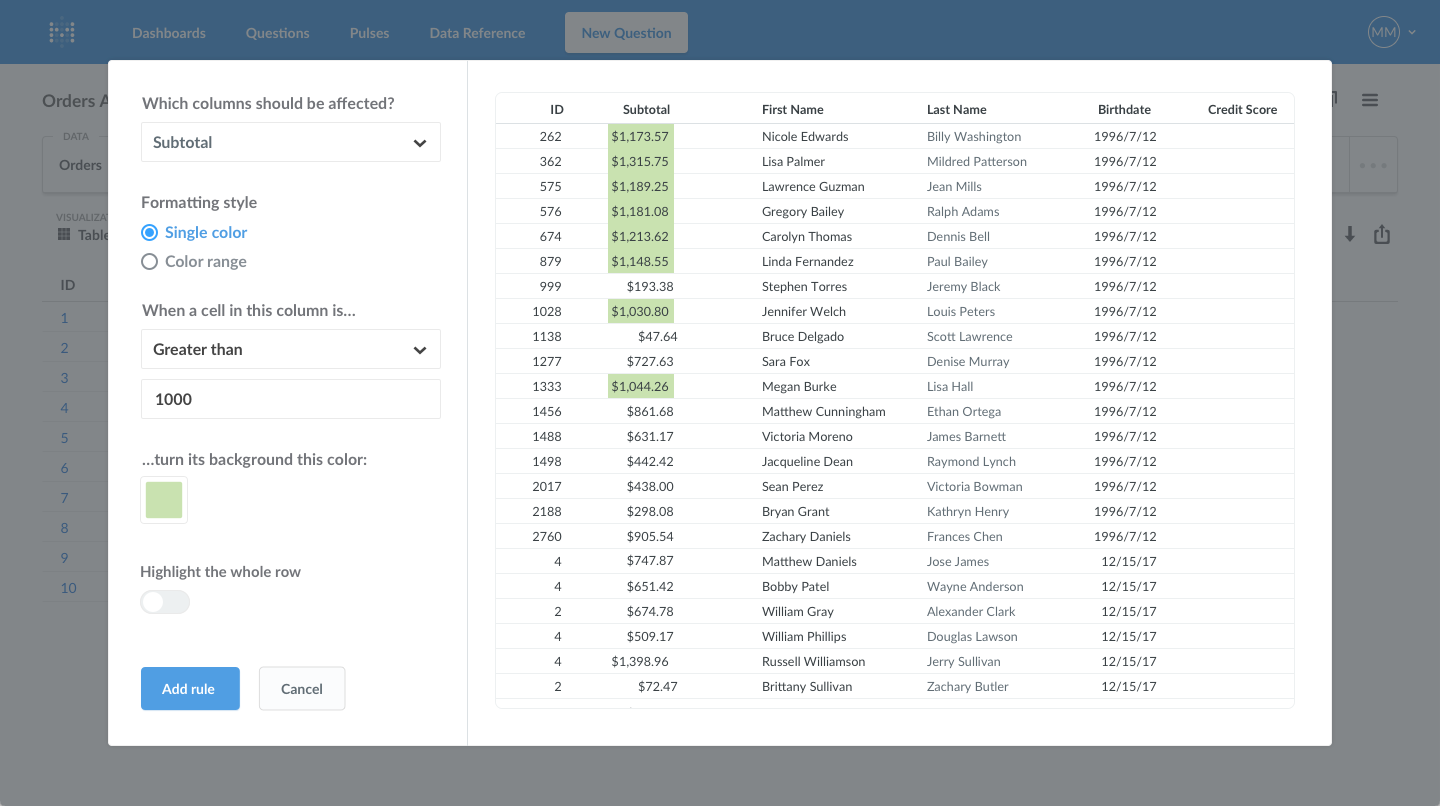Enable Highlight the whole row
1440x806 pixels.
pos(164,602)
